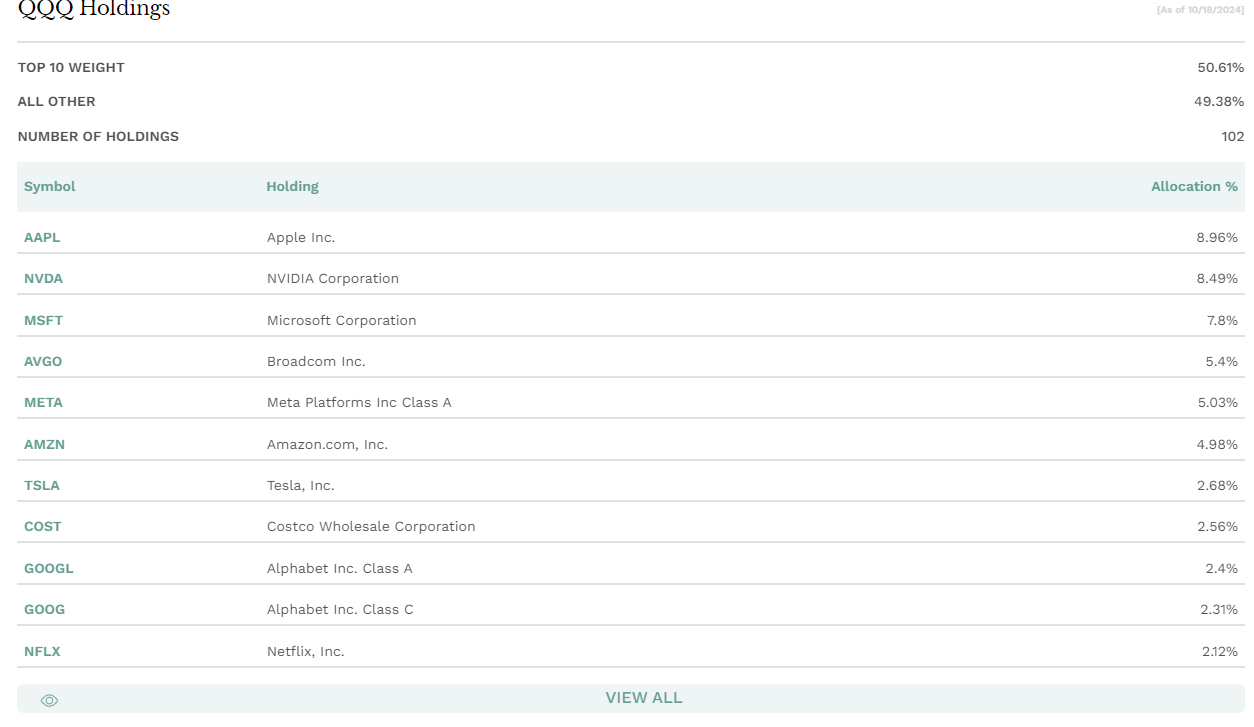
Task: Click Netflix's 2.12% allocation value
Action: click(1220, 652)
